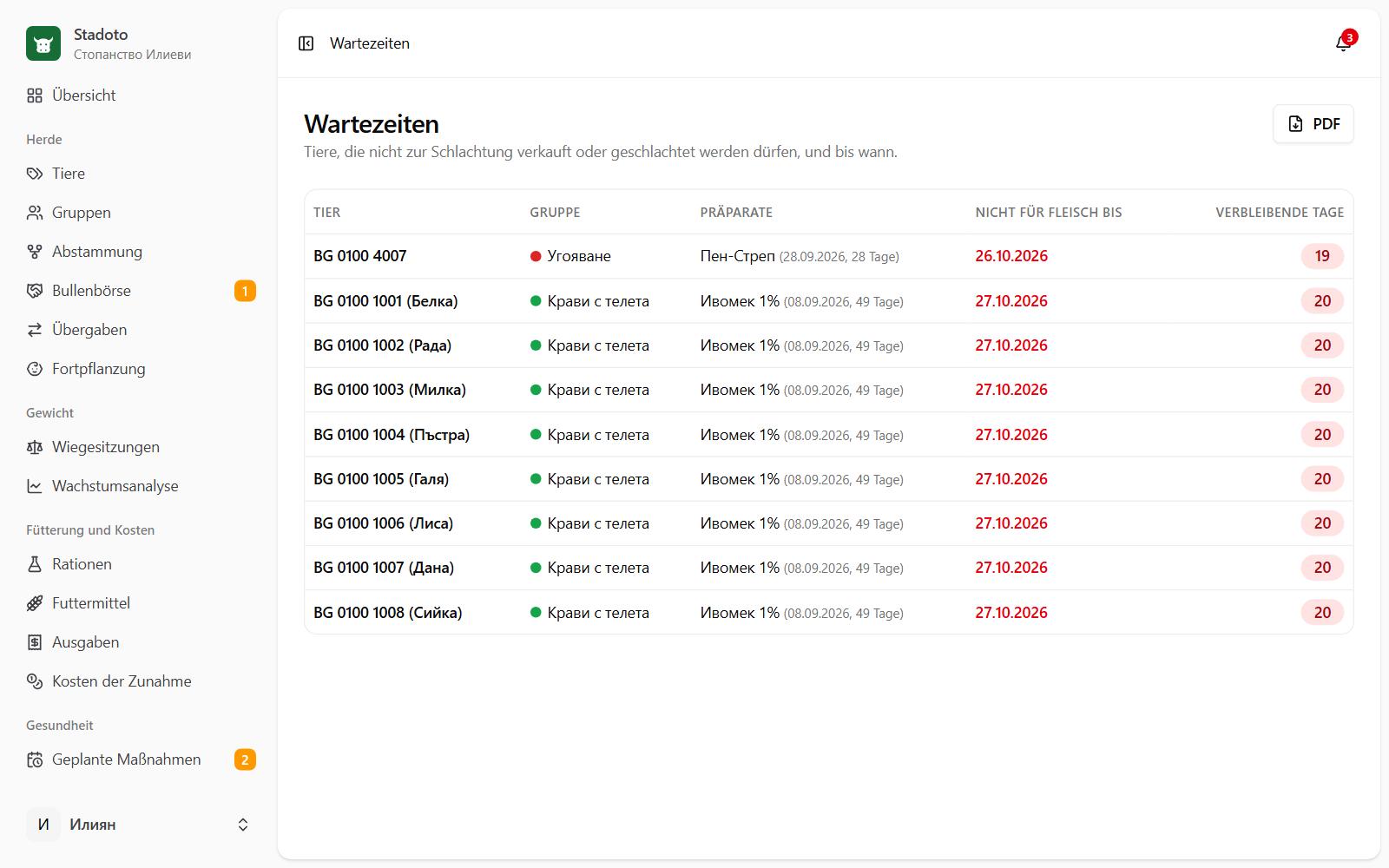Click the Übergaben arrows icon
1389x868 pixels.
click(35, 330)
